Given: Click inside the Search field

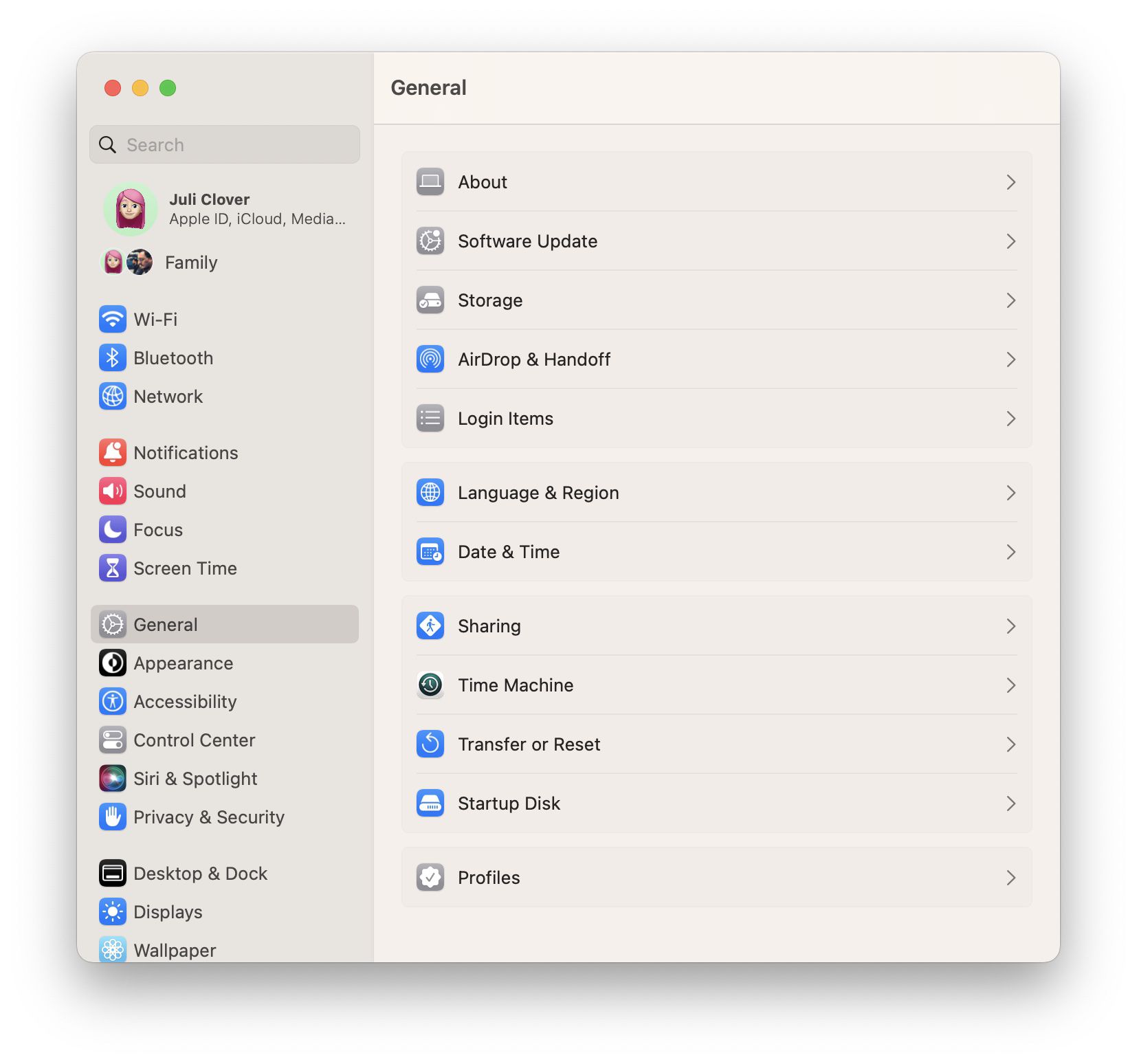Looking at the screenshot, I should pyautogui.click(x=224, y=144).
